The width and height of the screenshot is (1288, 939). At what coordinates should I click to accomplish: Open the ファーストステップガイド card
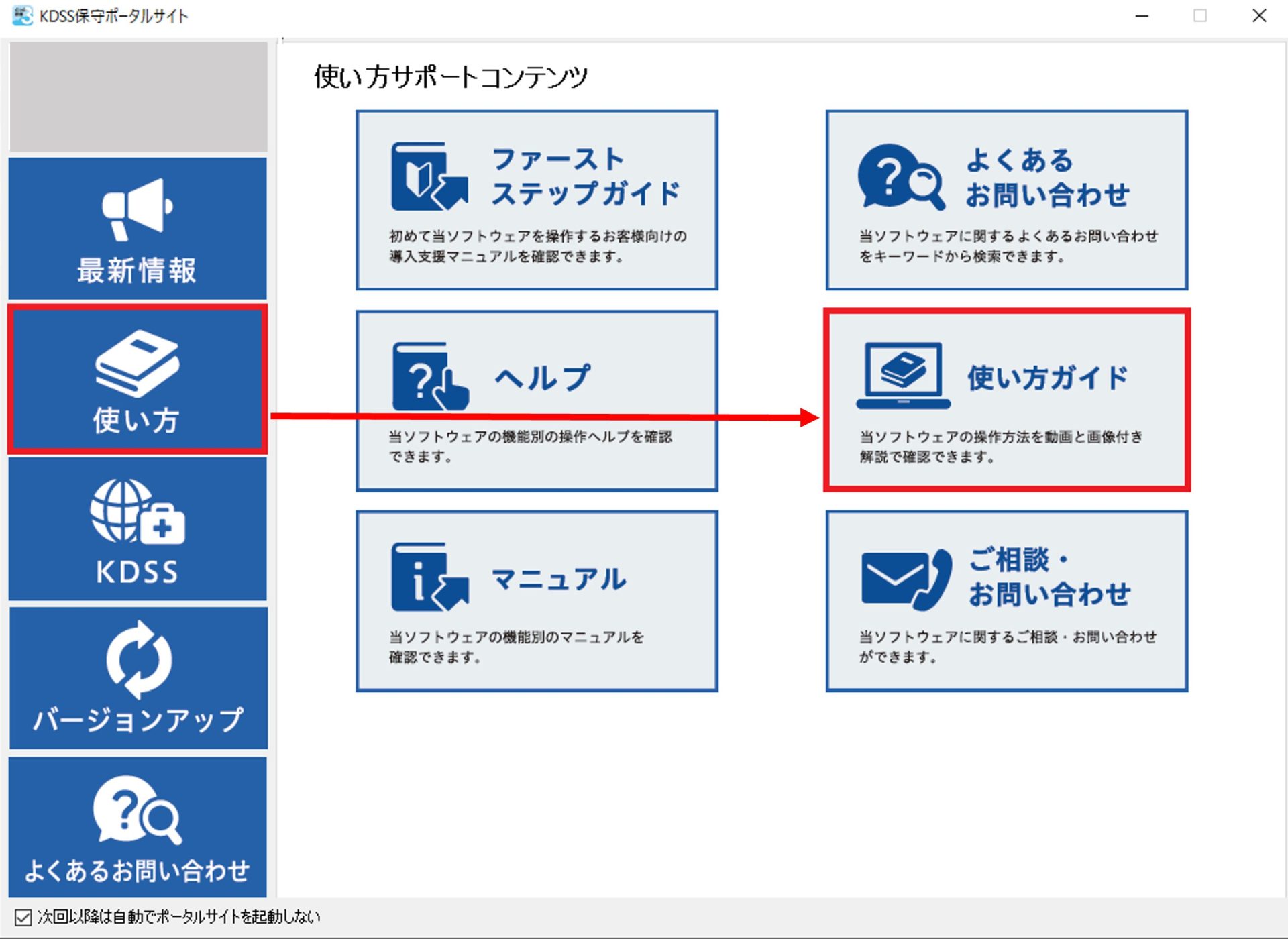(x=537, y=199)
